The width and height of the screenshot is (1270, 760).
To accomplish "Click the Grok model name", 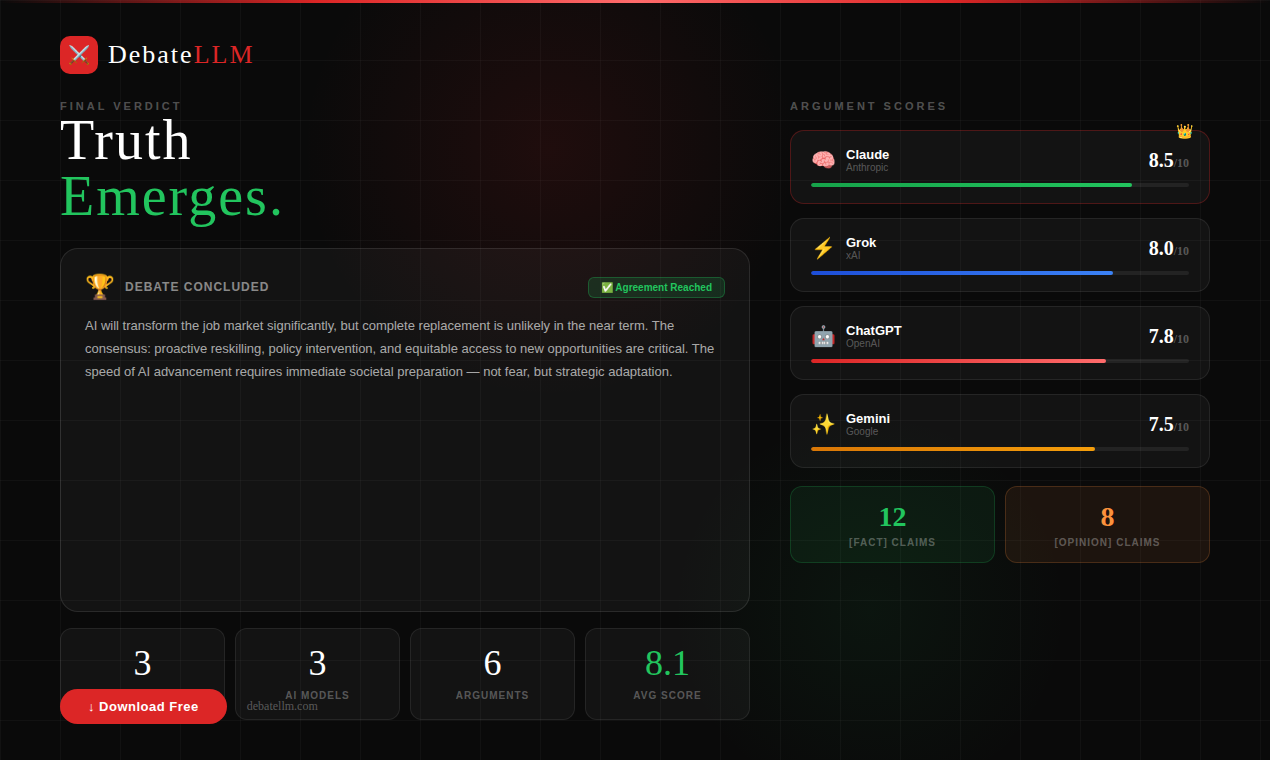I will pyautogui.click(x=861, y=243).
